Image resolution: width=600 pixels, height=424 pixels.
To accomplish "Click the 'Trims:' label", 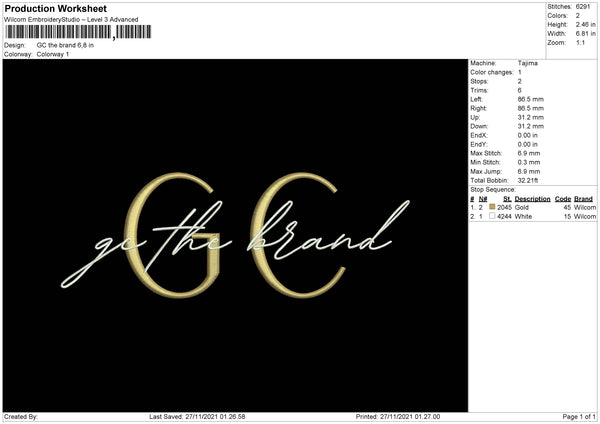I will [x=479, y=90].
